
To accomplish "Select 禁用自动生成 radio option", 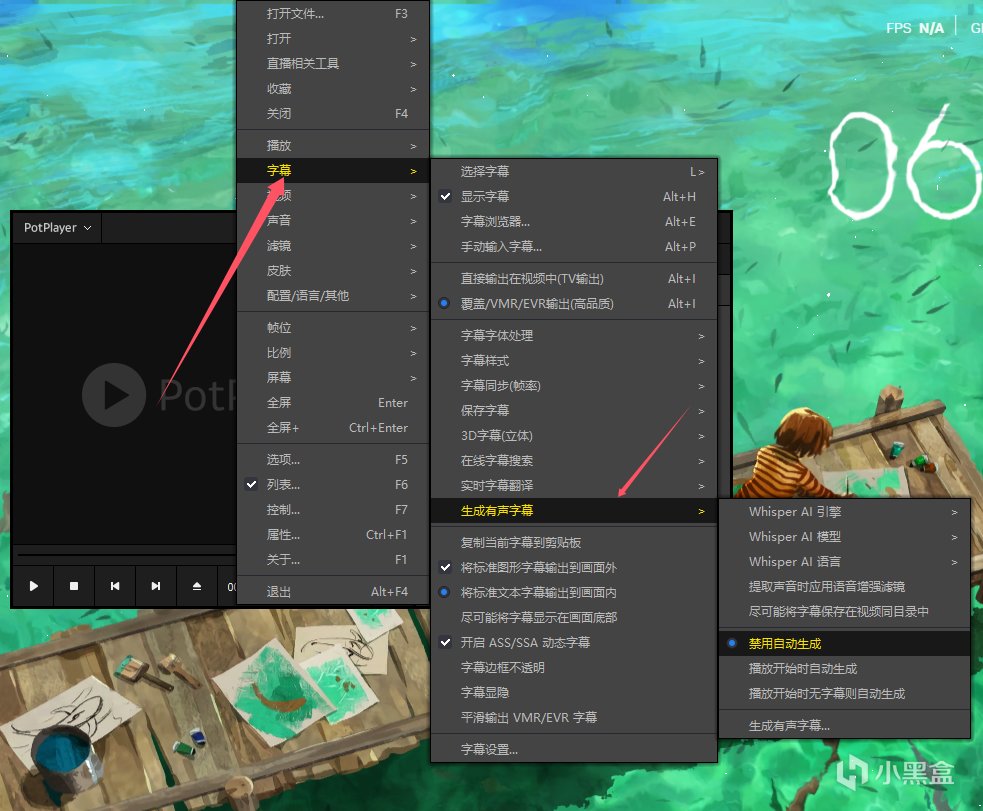I will pyautogui.click(x=844, y=644).
